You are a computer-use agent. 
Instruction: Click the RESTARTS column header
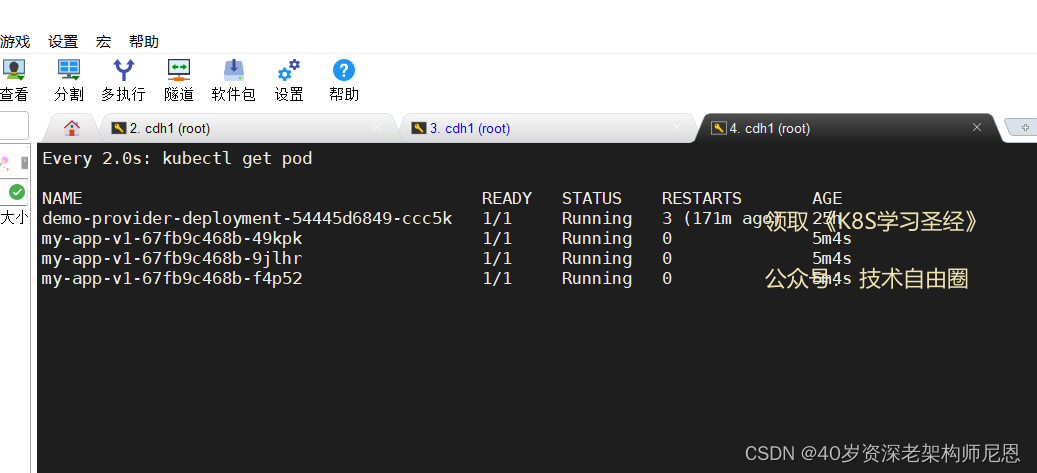702,198
